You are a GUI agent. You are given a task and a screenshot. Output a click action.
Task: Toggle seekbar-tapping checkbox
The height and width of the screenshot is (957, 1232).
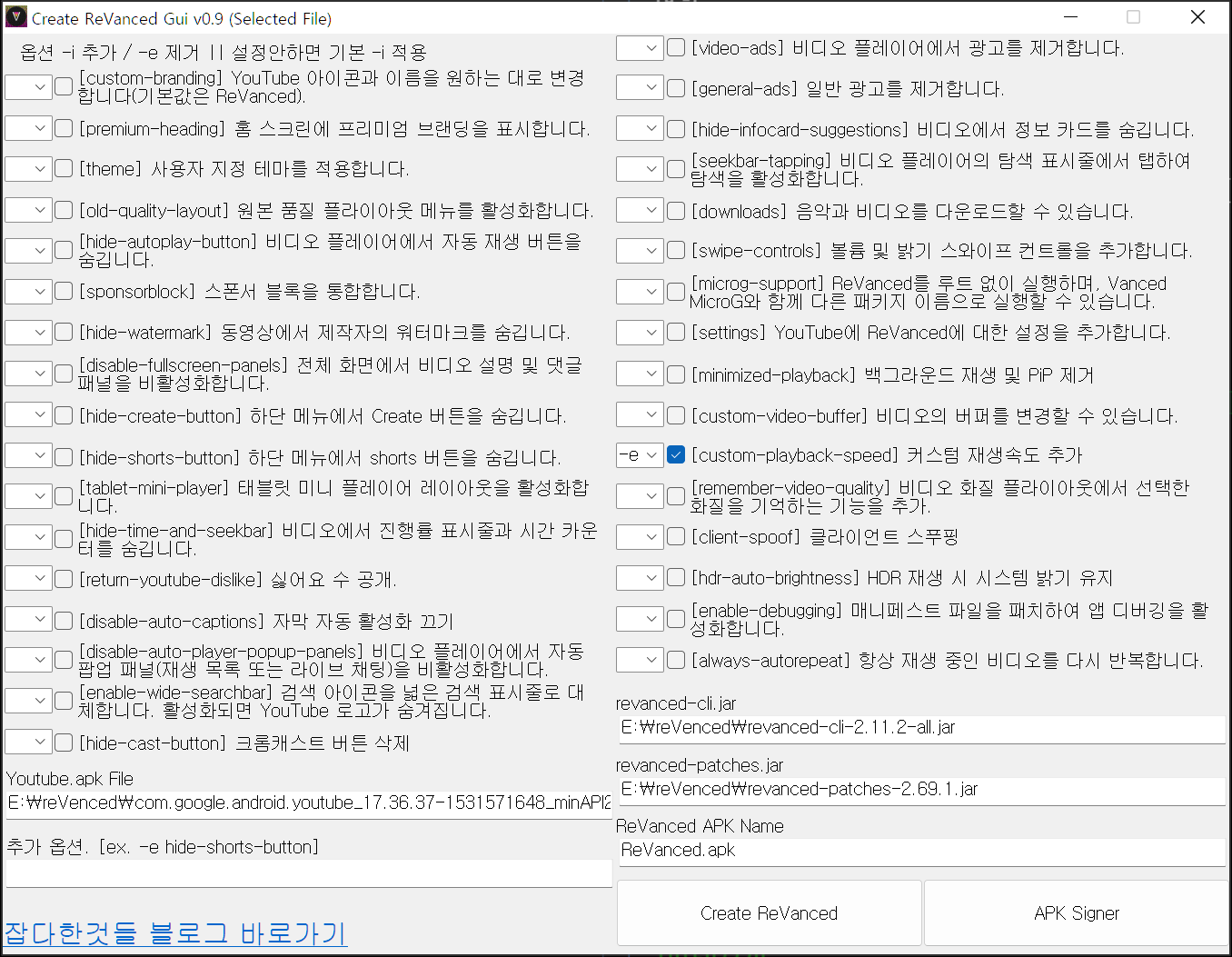point(676,169)
